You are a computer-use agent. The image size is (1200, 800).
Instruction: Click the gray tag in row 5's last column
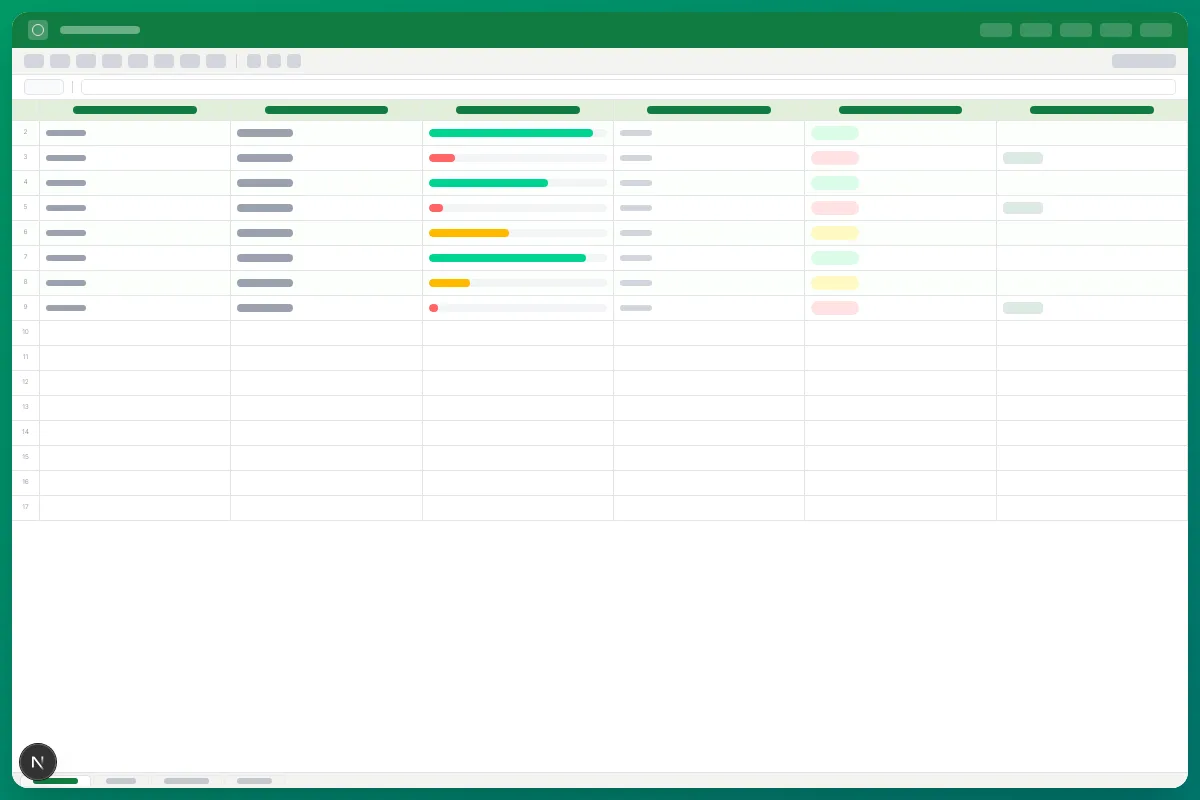1023,208
